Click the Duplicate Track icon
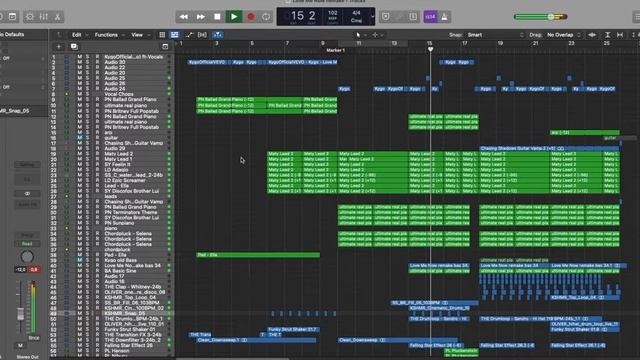Viewport: 640px width, 360px height. point(74,47)
